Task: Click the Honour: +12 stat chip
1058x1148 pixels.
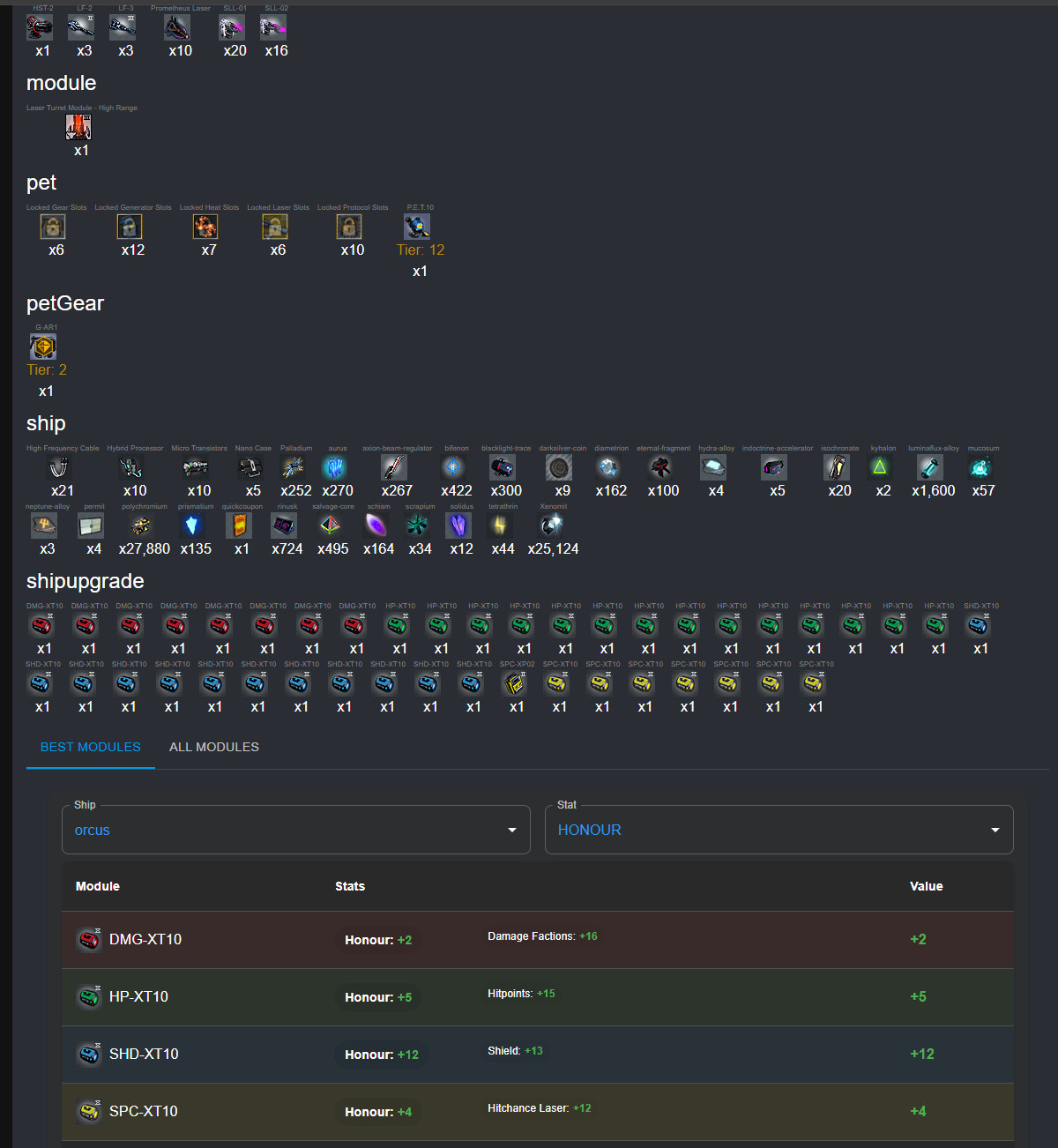Action: tap(382, 1055)
